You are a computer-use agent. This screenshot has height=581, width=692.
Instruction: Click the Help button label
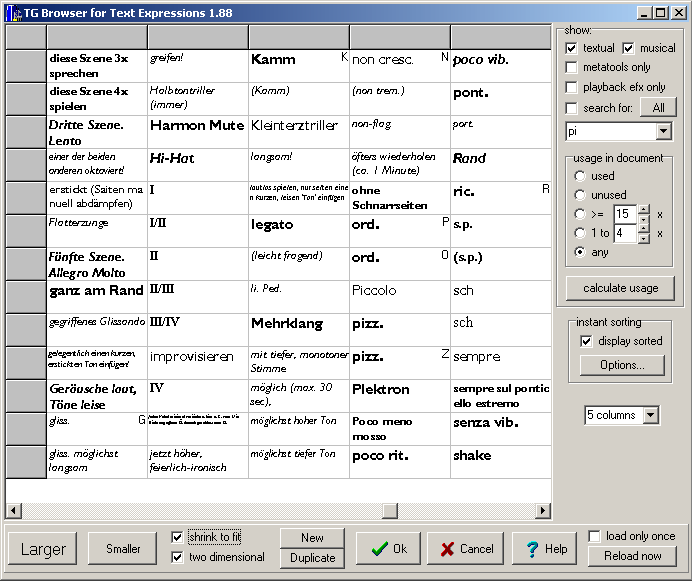556,549
